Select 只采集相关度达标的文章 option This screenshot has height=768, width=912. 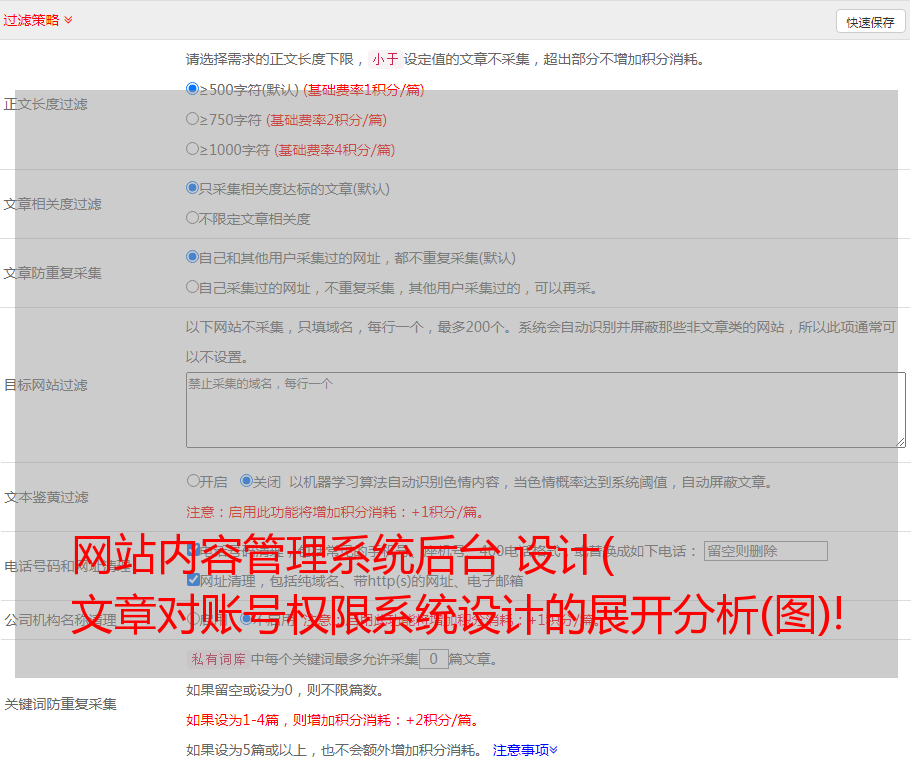pos(193,187)
